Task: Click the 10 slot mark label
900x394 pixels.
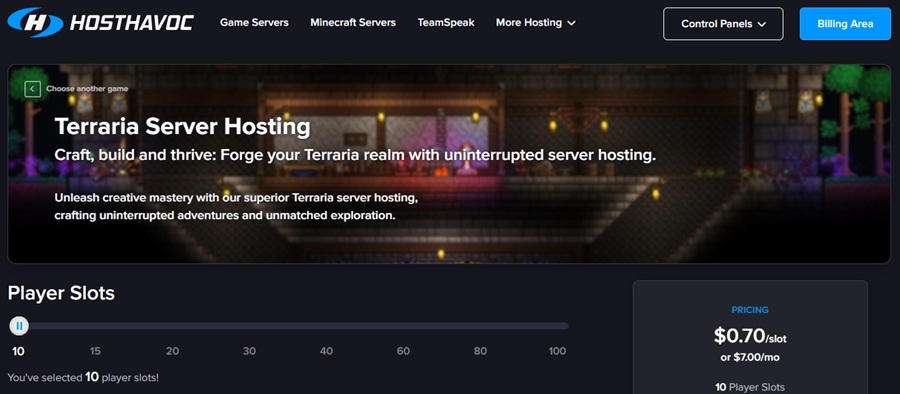Action: 18,351
